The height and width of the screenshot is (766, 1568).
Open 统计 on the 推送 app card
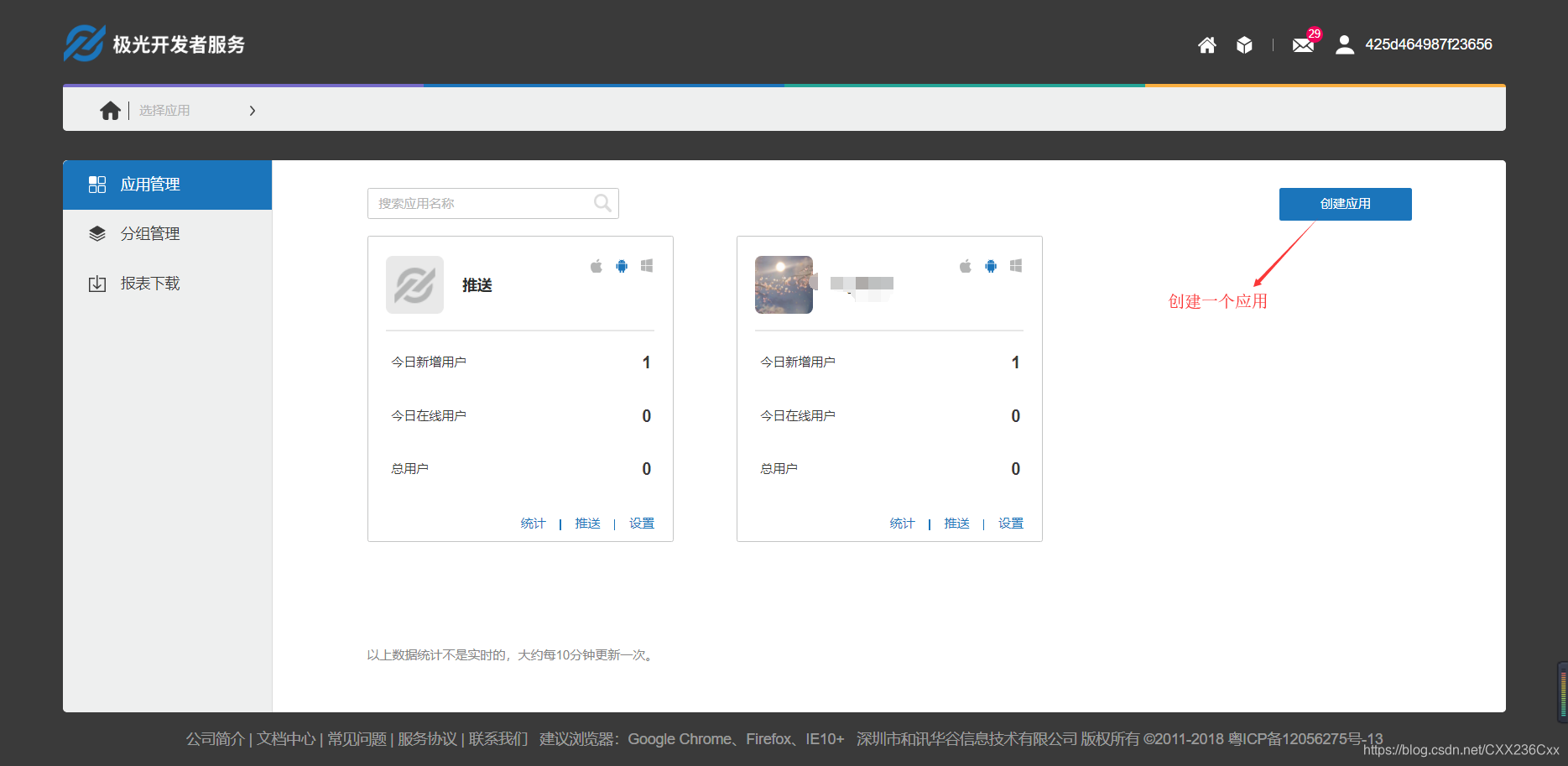coord(533,524)
